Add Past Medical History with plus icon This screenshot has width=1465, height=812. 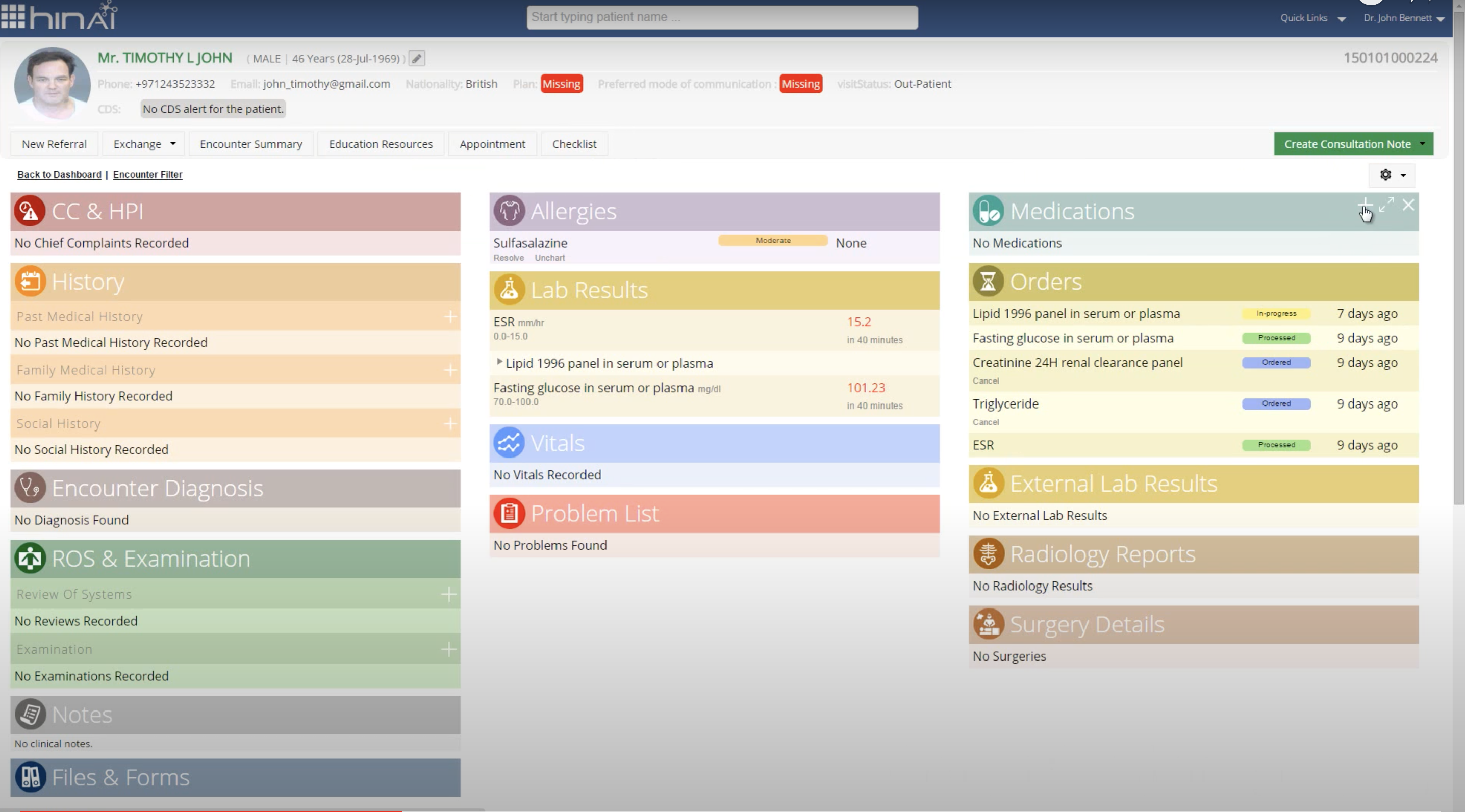450,316
